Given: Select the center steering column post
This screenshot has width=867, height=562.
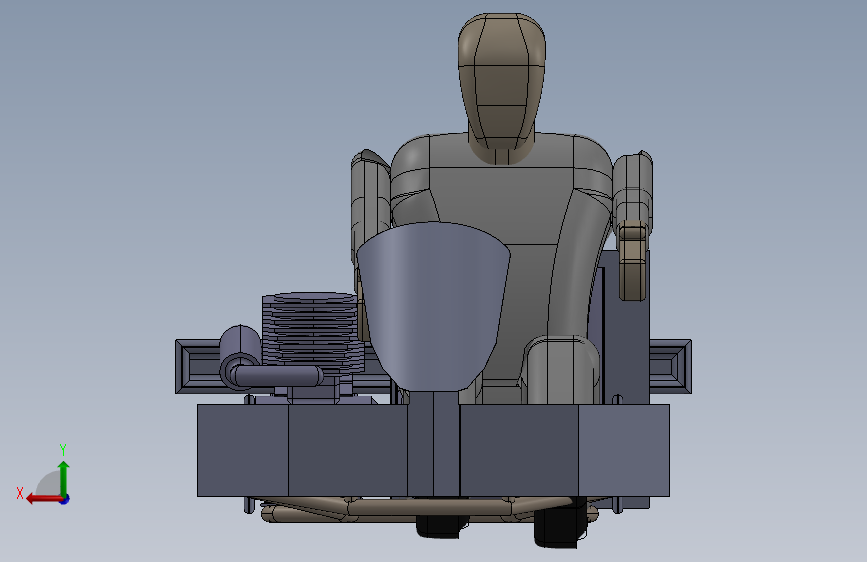Looking at the screenshot, I should (x=434, y=443).
